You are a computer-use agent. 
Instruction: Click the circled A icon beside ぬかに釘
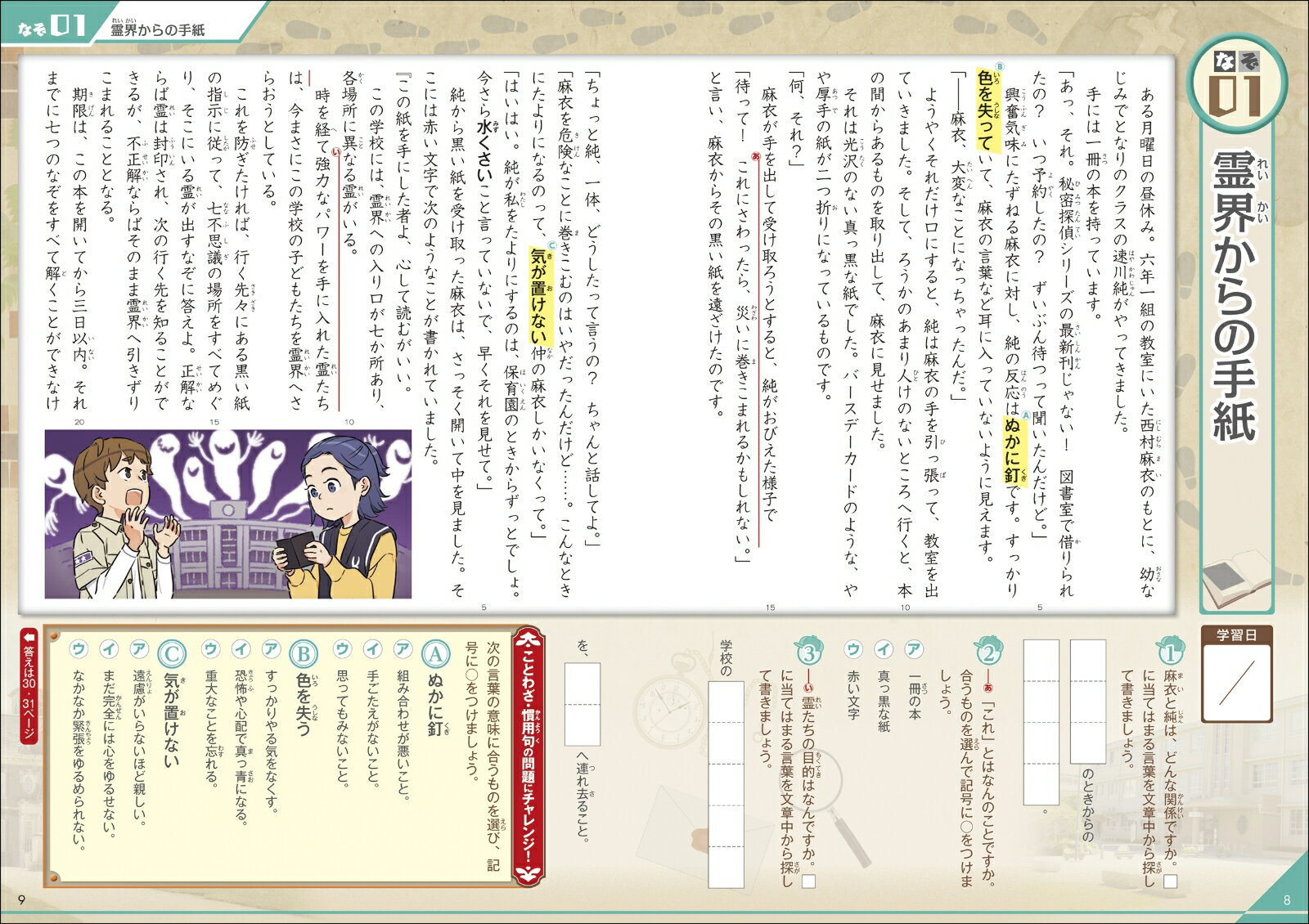(435, 653)
